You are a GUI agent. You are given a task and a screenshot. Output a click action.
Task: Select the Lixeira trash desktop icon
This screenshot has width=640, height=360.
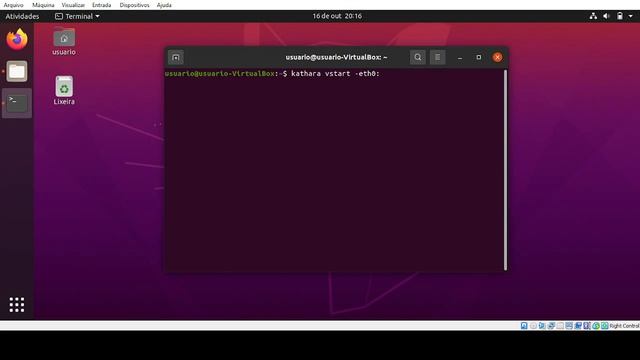(x=64, y=91)
